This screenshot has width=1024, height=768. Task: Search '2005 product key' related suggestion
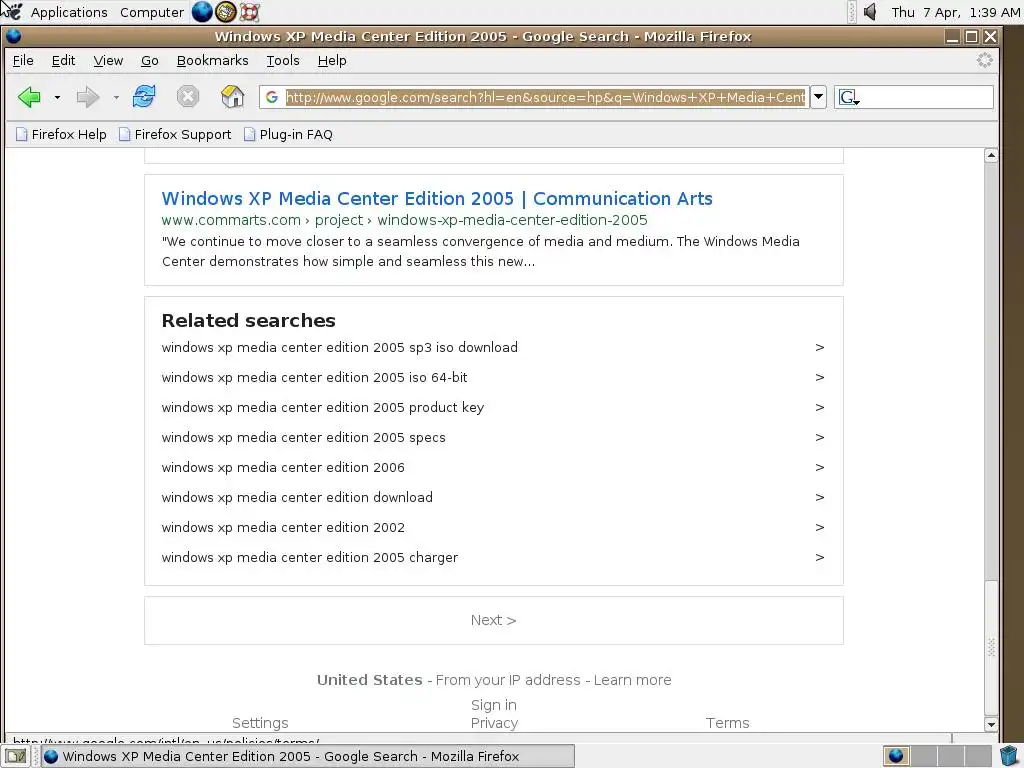323,408
